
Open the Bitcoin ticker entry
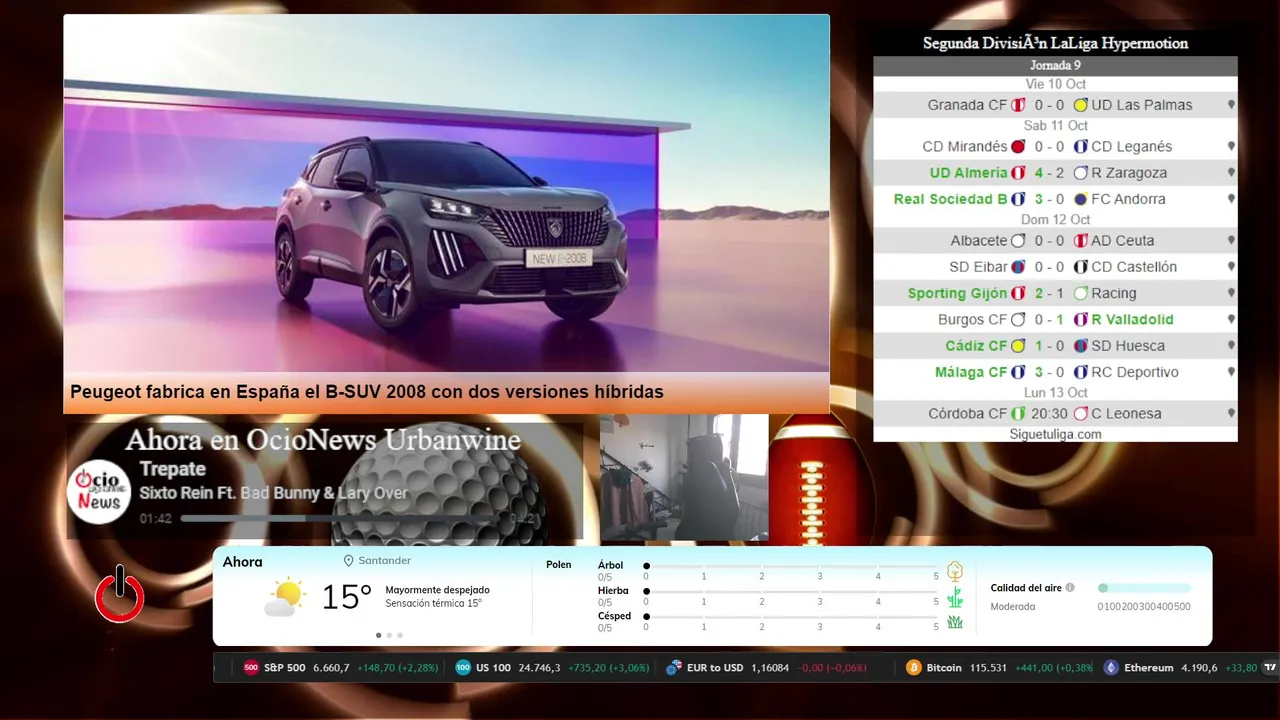[x=999, y=668]
